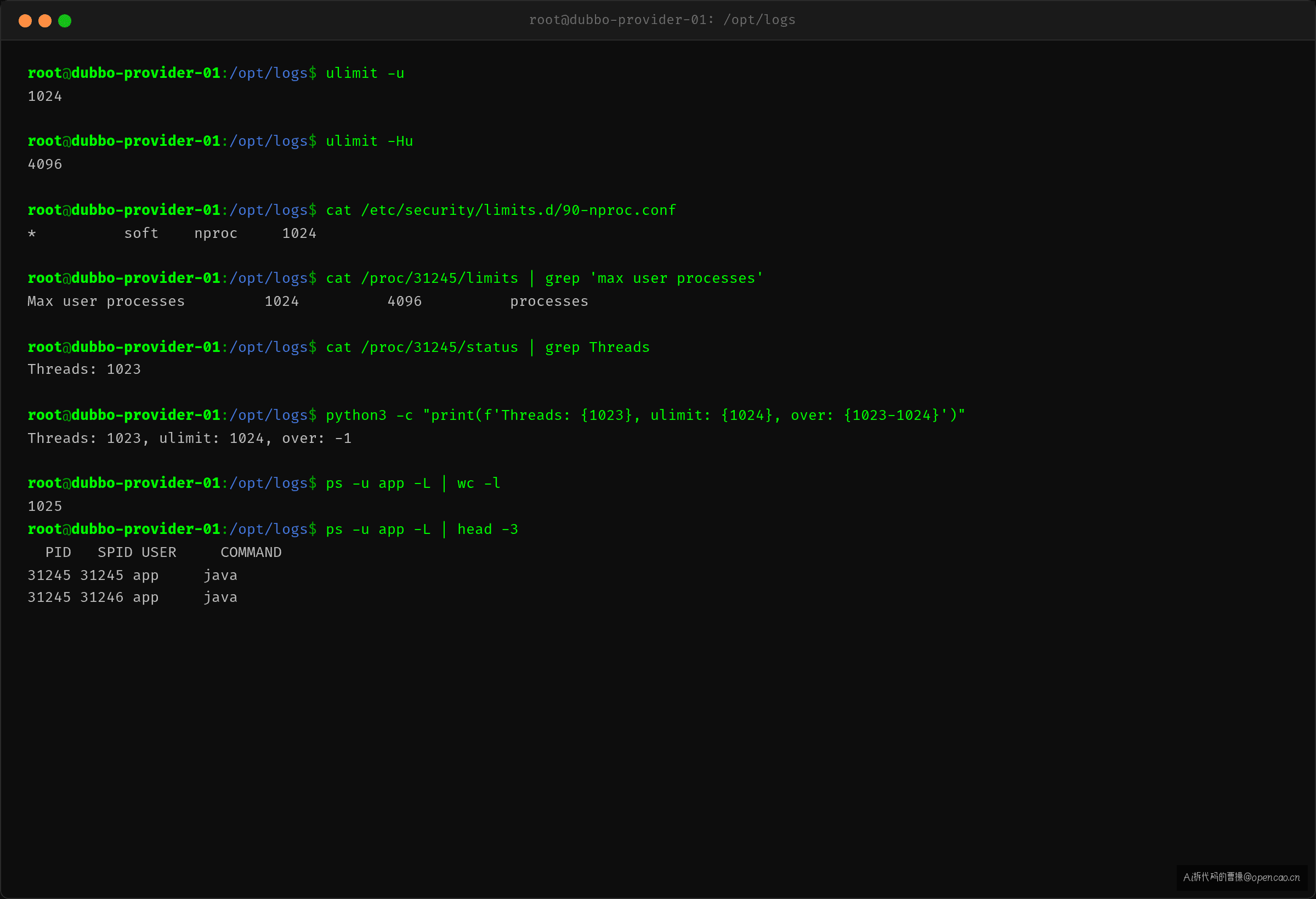Click the green maximize window button
Image resolution: width=1316 pixels, height=899 pixels.
click(x=65, y=21)
